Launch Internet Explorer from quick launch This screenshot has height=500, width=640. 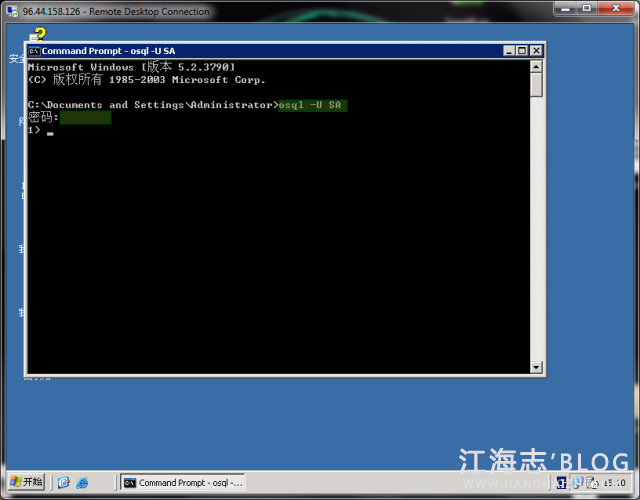[x=83, y=482]
